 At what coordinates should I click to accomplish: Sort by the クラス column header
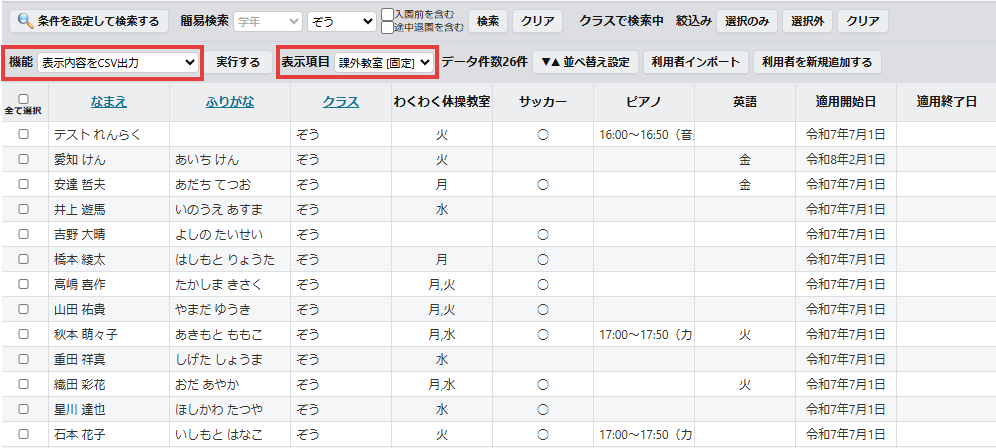341,101
